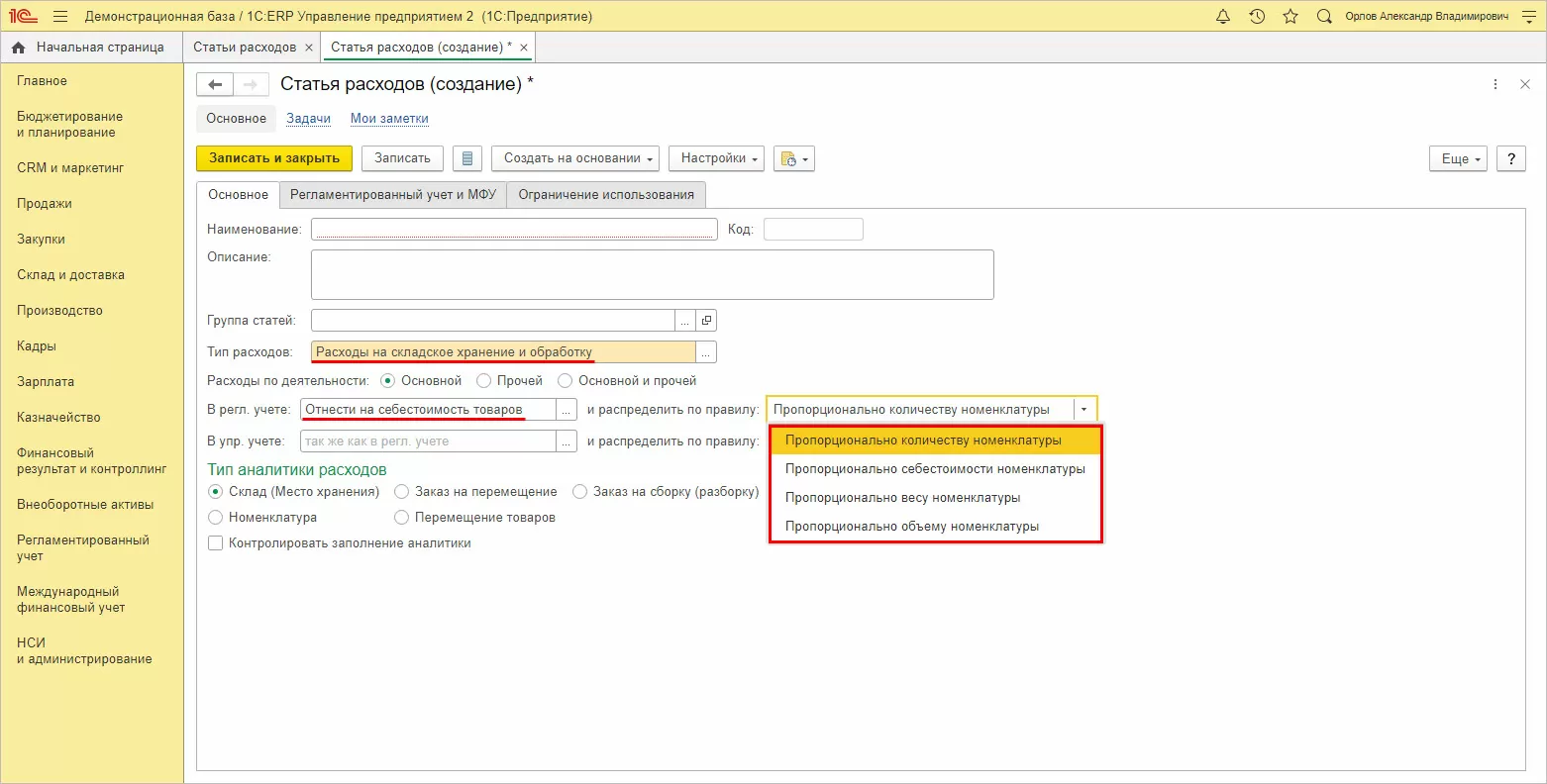1547x784 pixels.
Task: Expand the distribution rule dropdown arrow
Action: click(1084, 410)
